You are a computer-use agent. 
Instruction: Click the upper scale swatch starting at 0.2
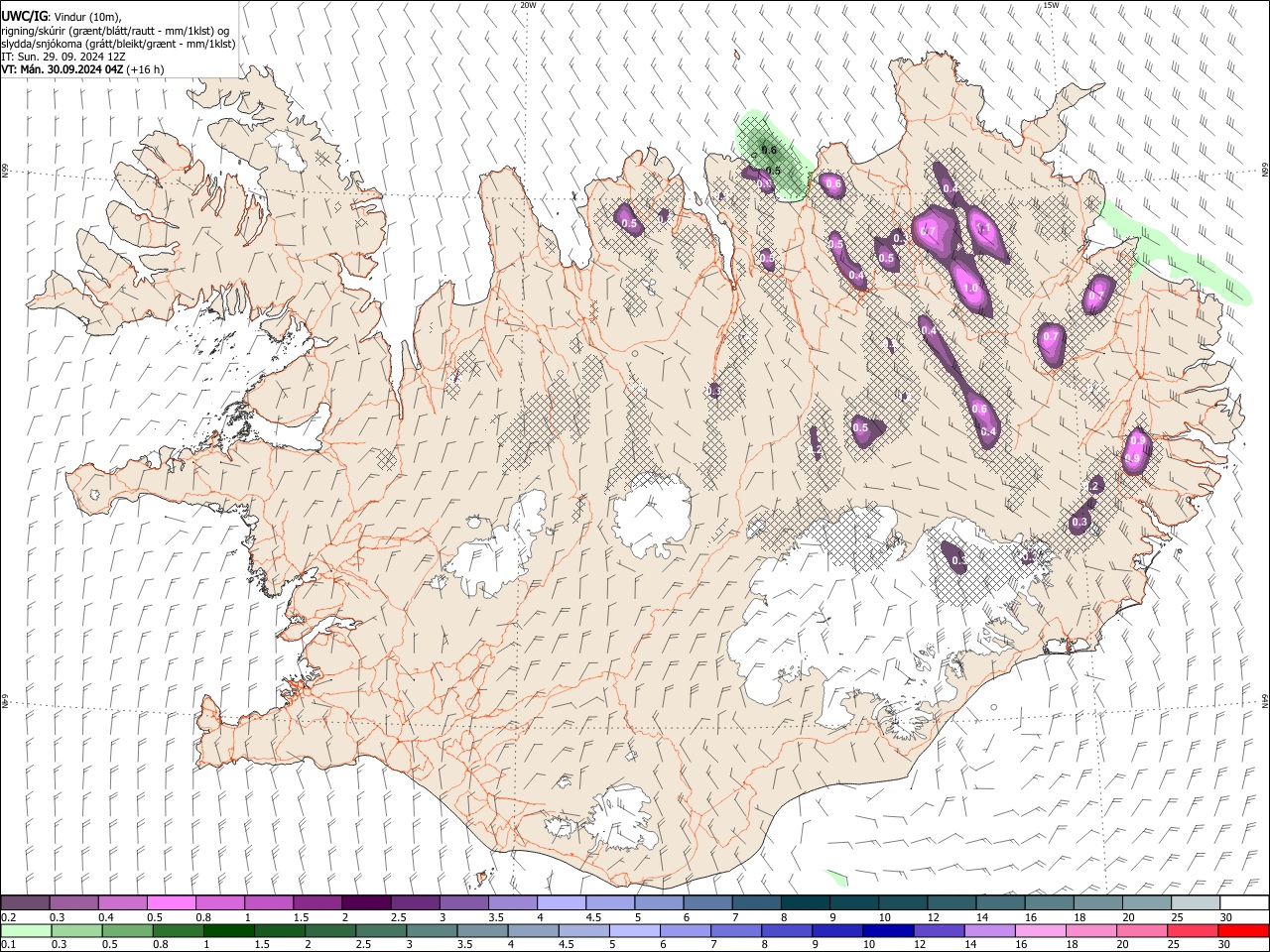(25, 903)
